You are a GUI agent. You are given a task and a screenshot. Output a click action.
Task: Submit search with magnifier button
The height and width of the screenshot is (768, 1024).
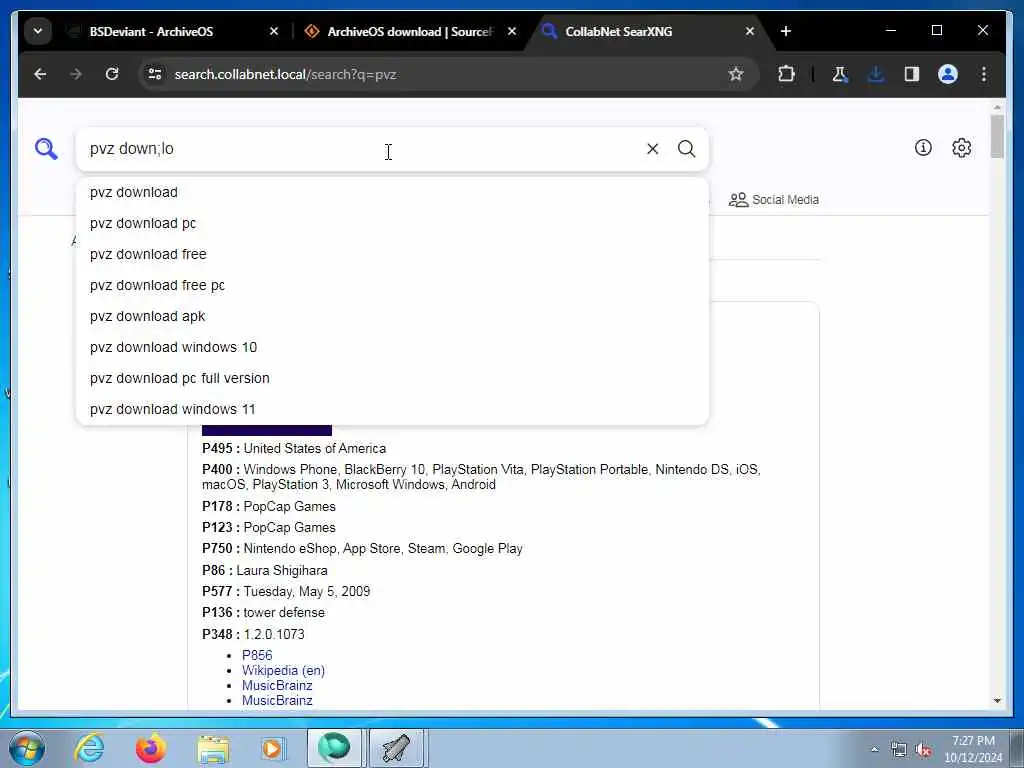point(686,149)
